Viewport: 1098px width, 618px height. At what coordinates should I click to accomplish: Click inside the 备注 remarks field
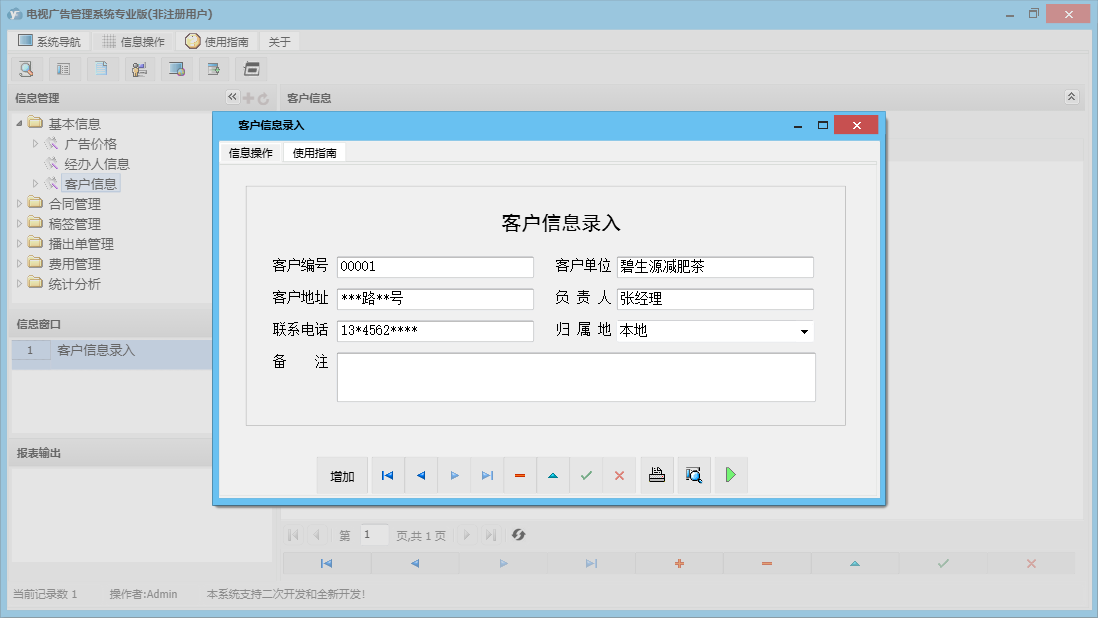(576, 375)
